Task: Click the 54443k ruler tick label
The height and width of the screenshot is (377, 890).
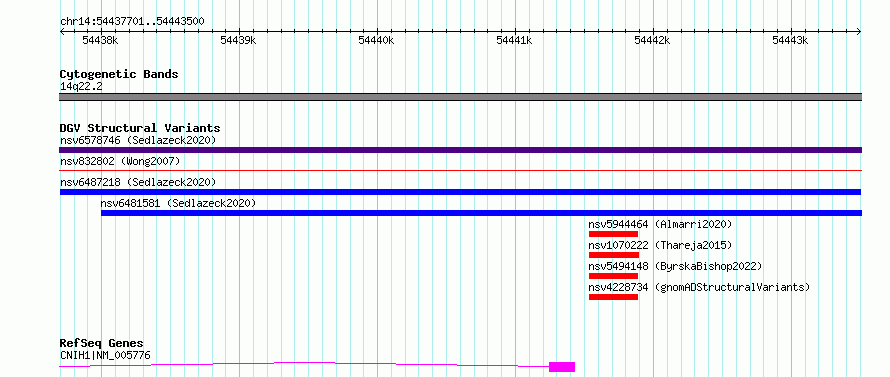Action: (791, 40)
